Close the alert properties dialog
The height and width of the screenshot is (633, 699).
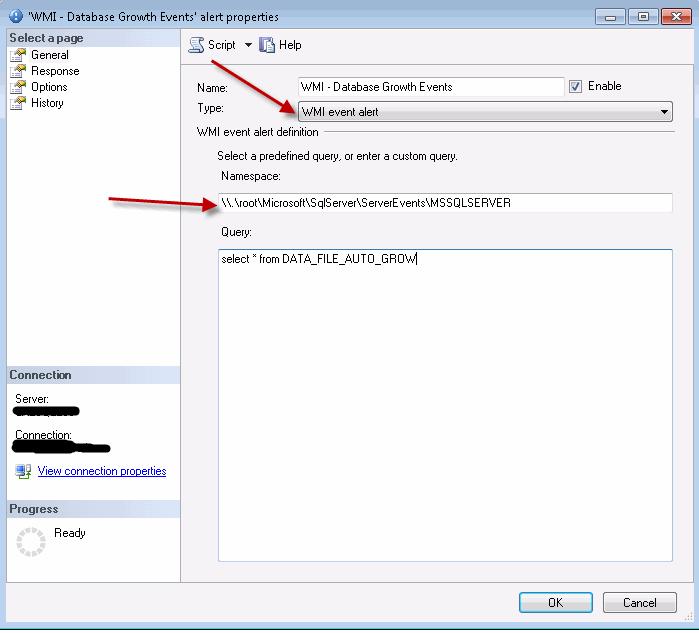(x=676, y=17)
